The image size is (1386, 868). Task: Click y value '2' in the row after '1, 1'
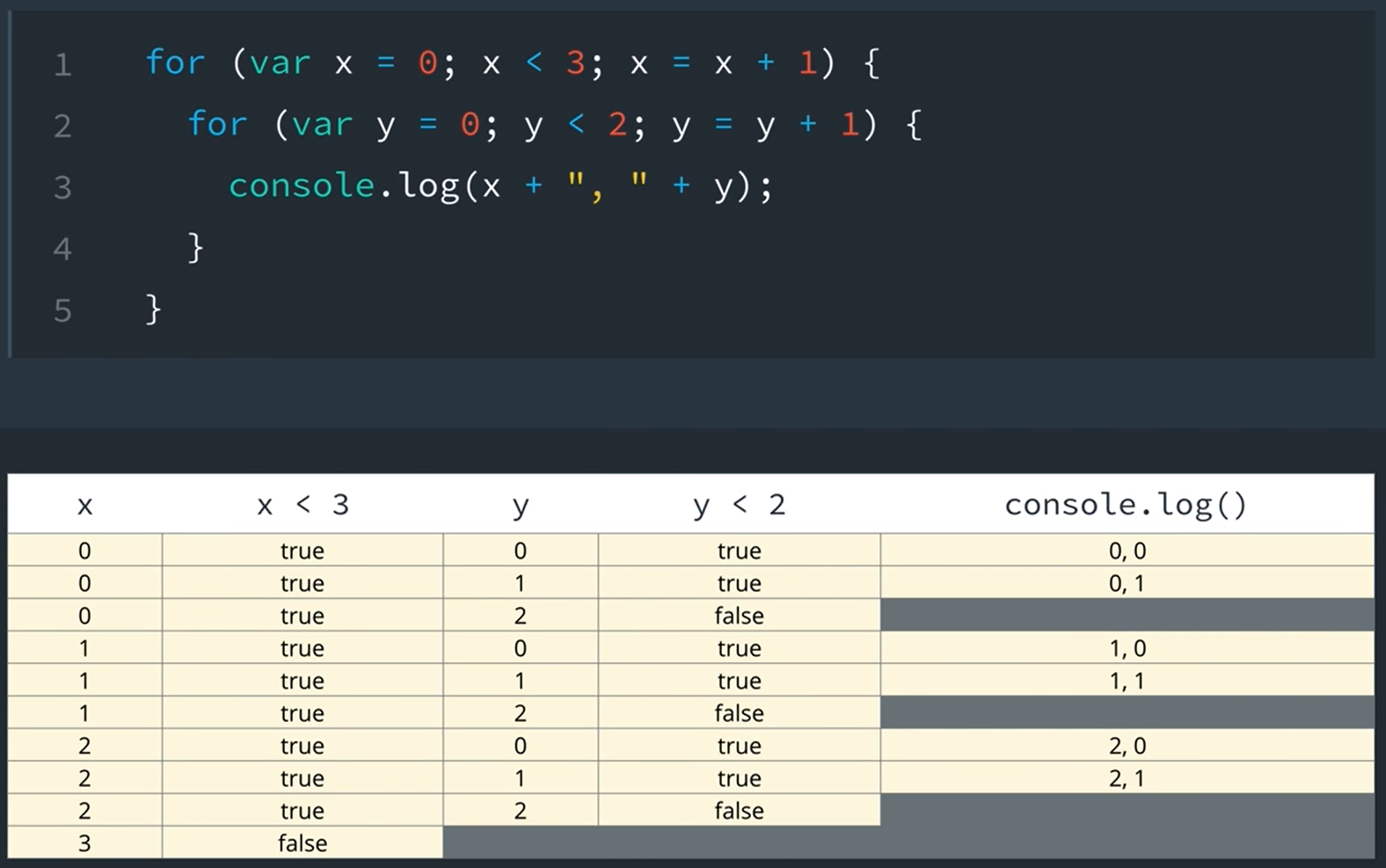pyautogui.click(x=521, y=713)
